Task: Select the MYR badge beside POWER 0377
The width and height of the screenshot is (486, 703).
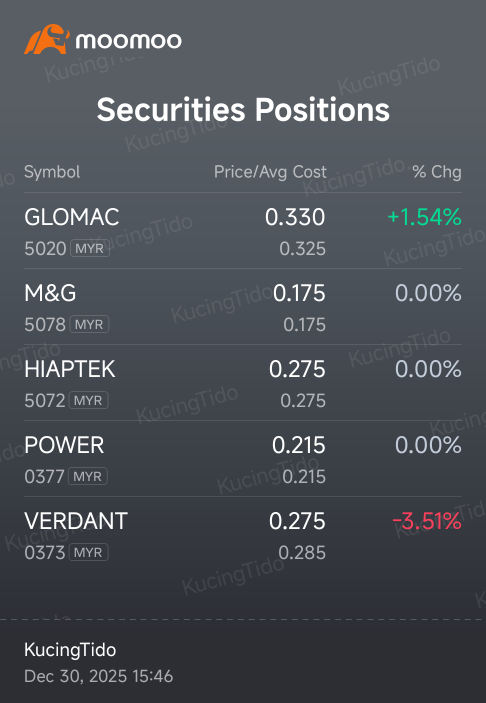Action: pyautogui.click(x=88, y=476)
